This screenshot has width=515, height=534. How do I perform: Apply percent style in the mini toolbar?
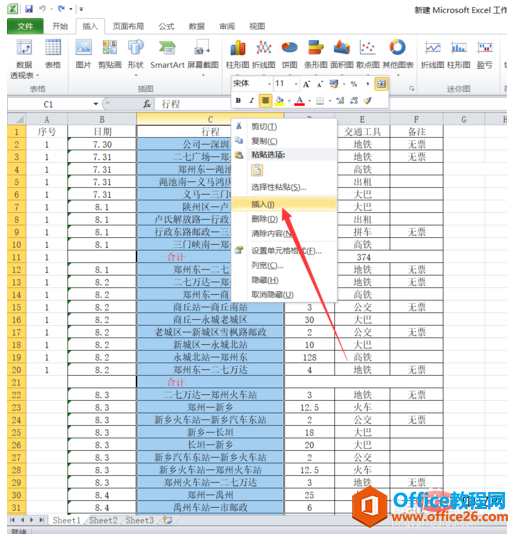coord(354,84)
